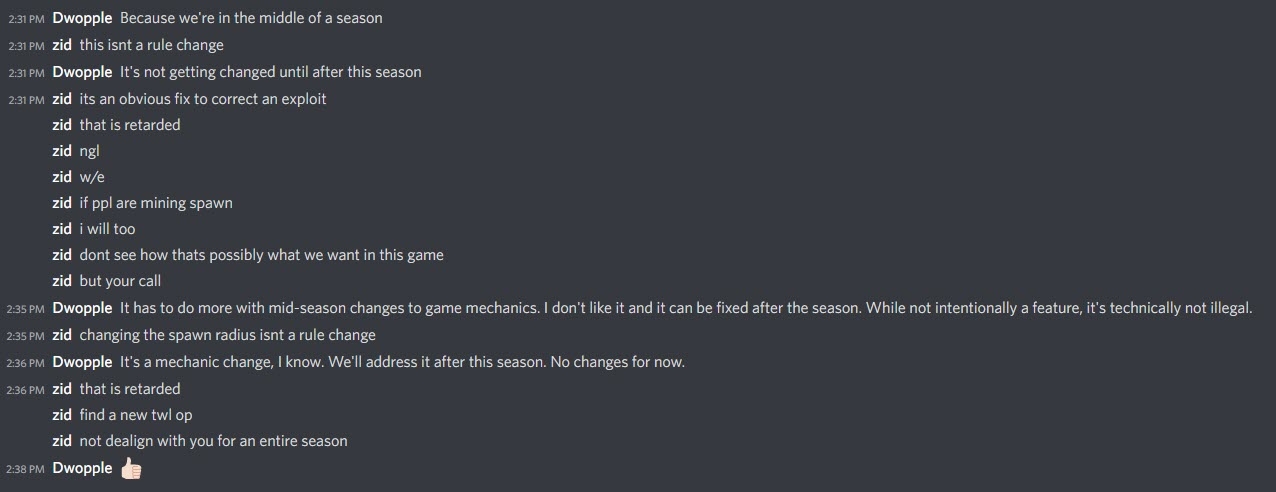Open Dwopple's profile beside "It's a mechanic change"
This screenshot has width=1276, height=492.
tap(82, 362)
